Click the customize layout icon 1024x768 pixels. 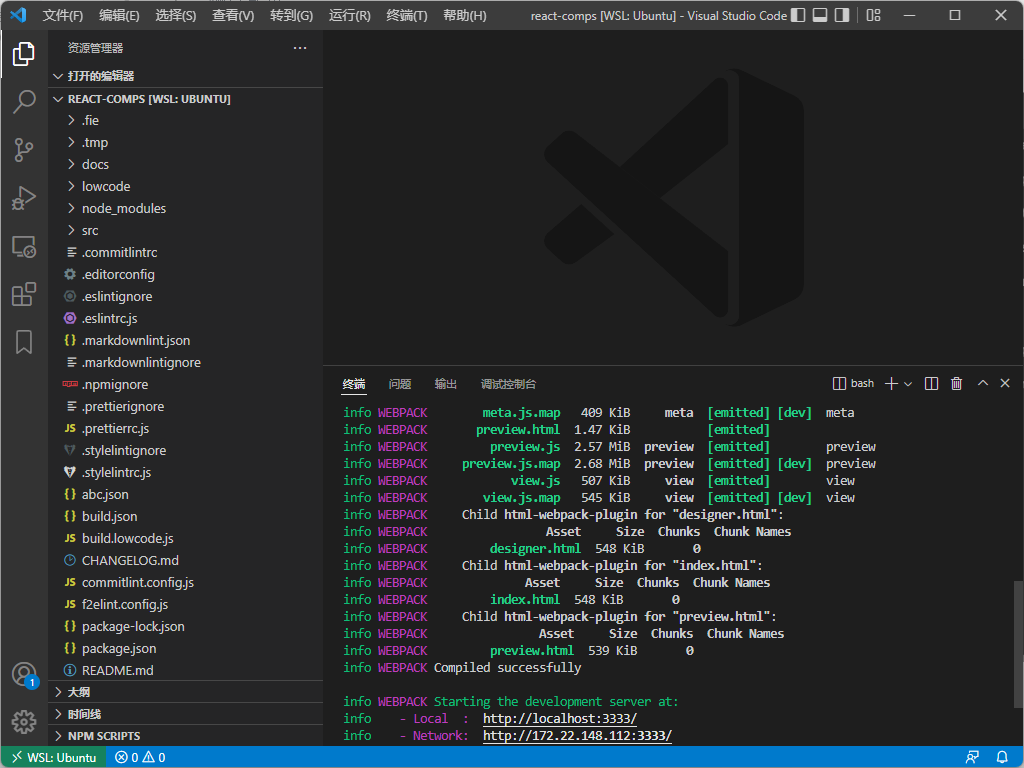(x=873, y=15)
